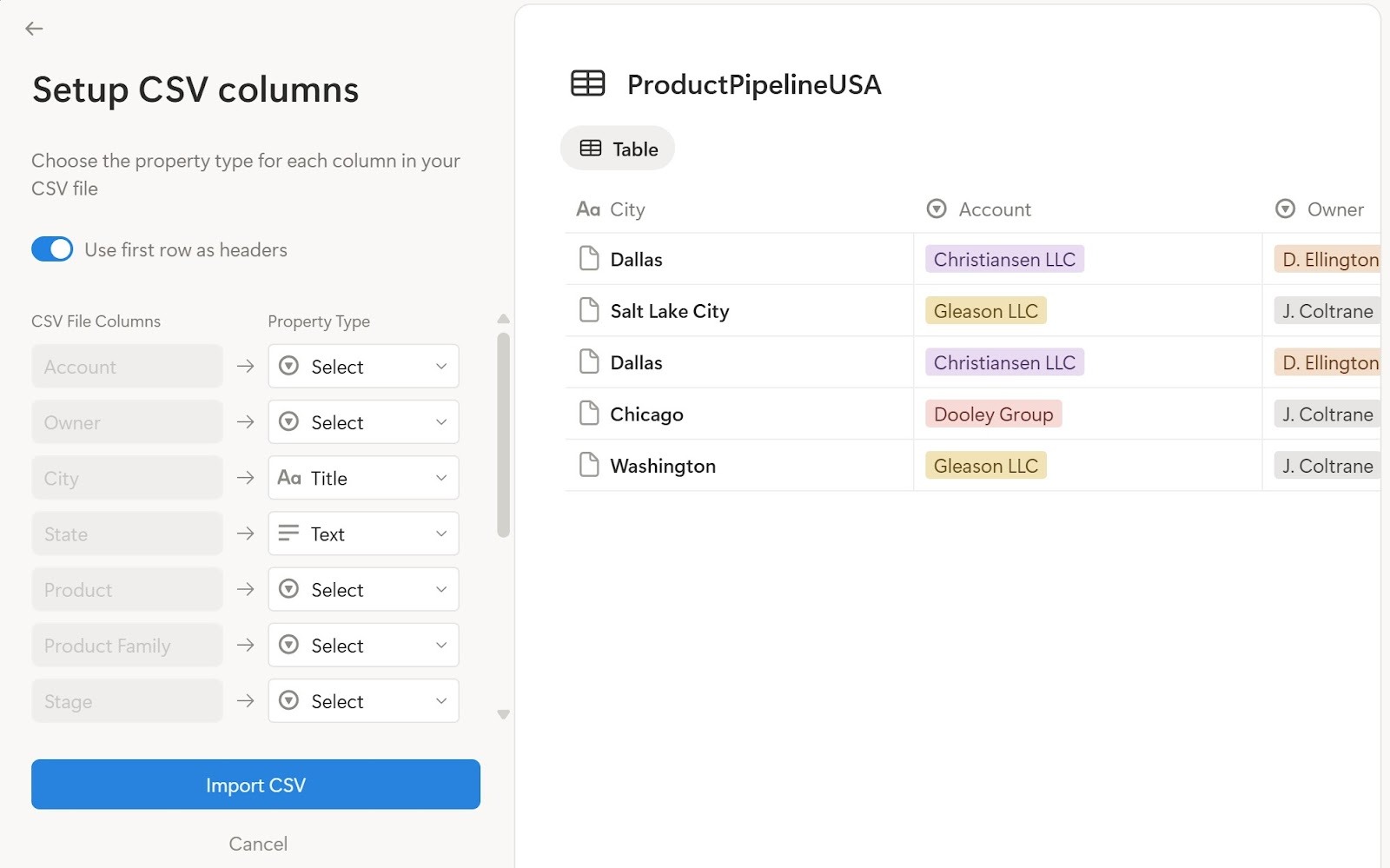Toggle the Use first row as headers switch
1390x868 pixels.
[x=52, y=249]
